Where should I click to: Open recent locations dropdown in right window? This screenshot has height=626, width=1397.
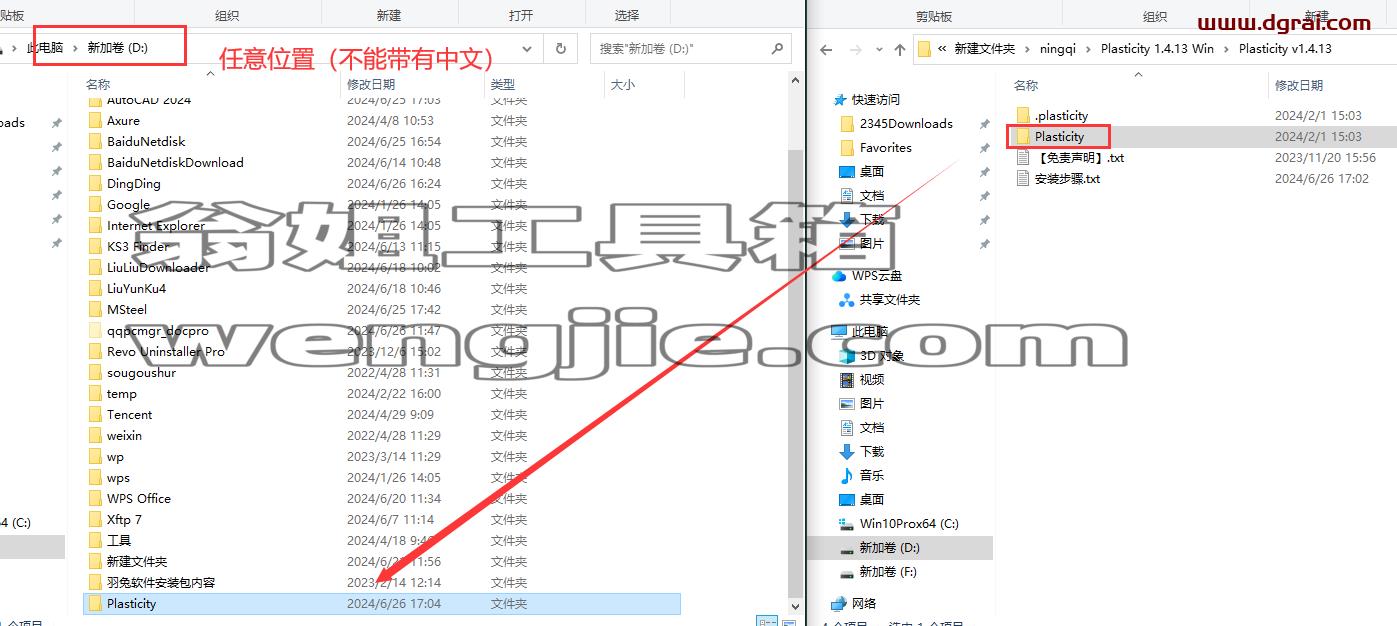879,49
